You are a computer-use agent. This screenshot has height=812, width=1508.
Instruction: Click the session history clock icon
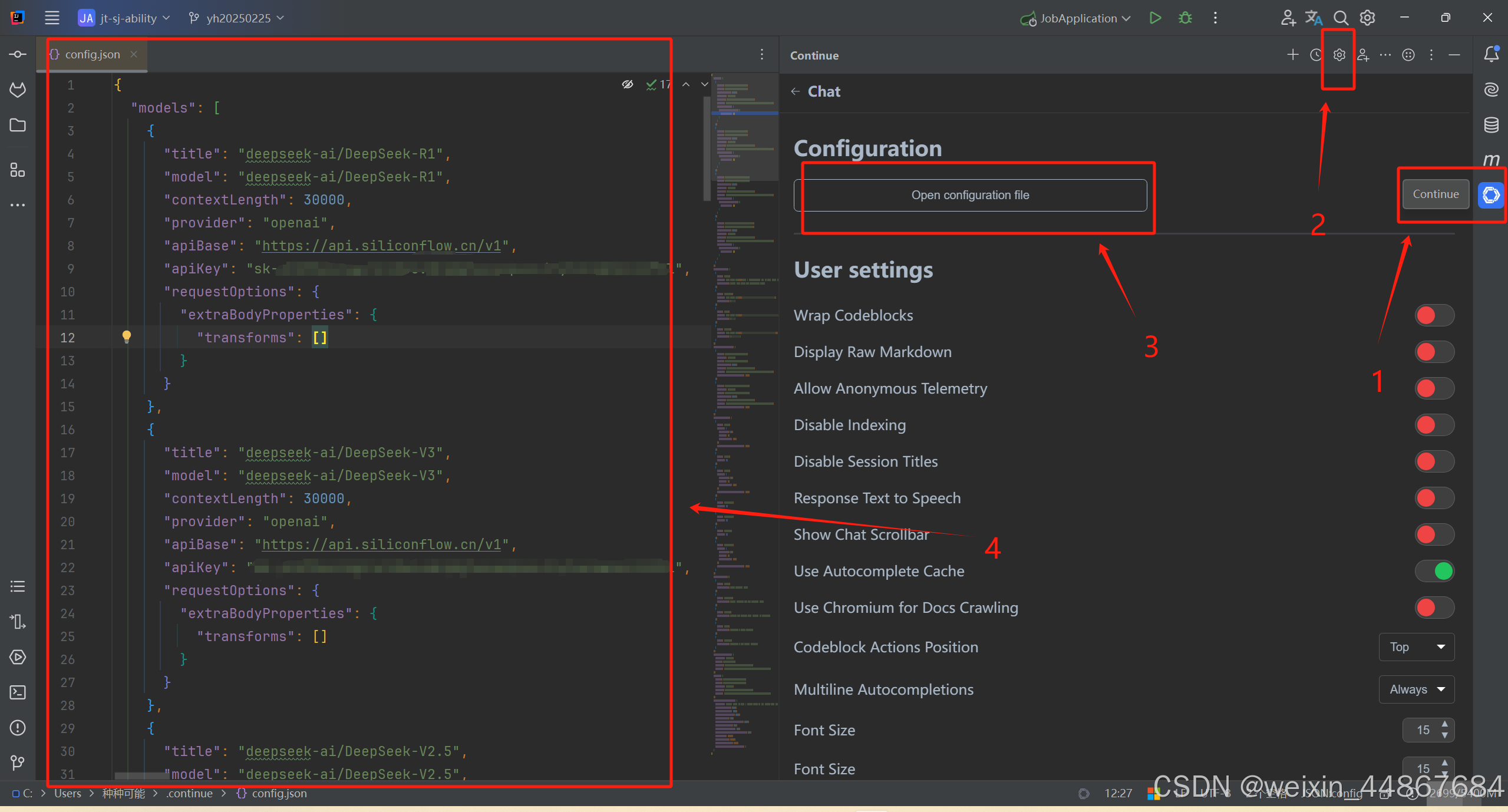point(1316,55)
